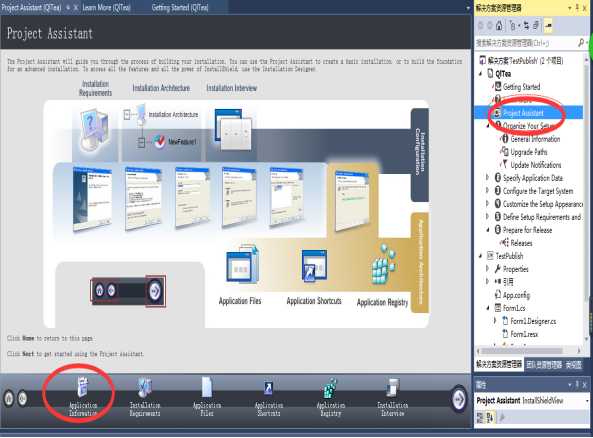Switch to the Class View bottom tab
The width and height of the screenshot is (593, 438).
(574, 365)
